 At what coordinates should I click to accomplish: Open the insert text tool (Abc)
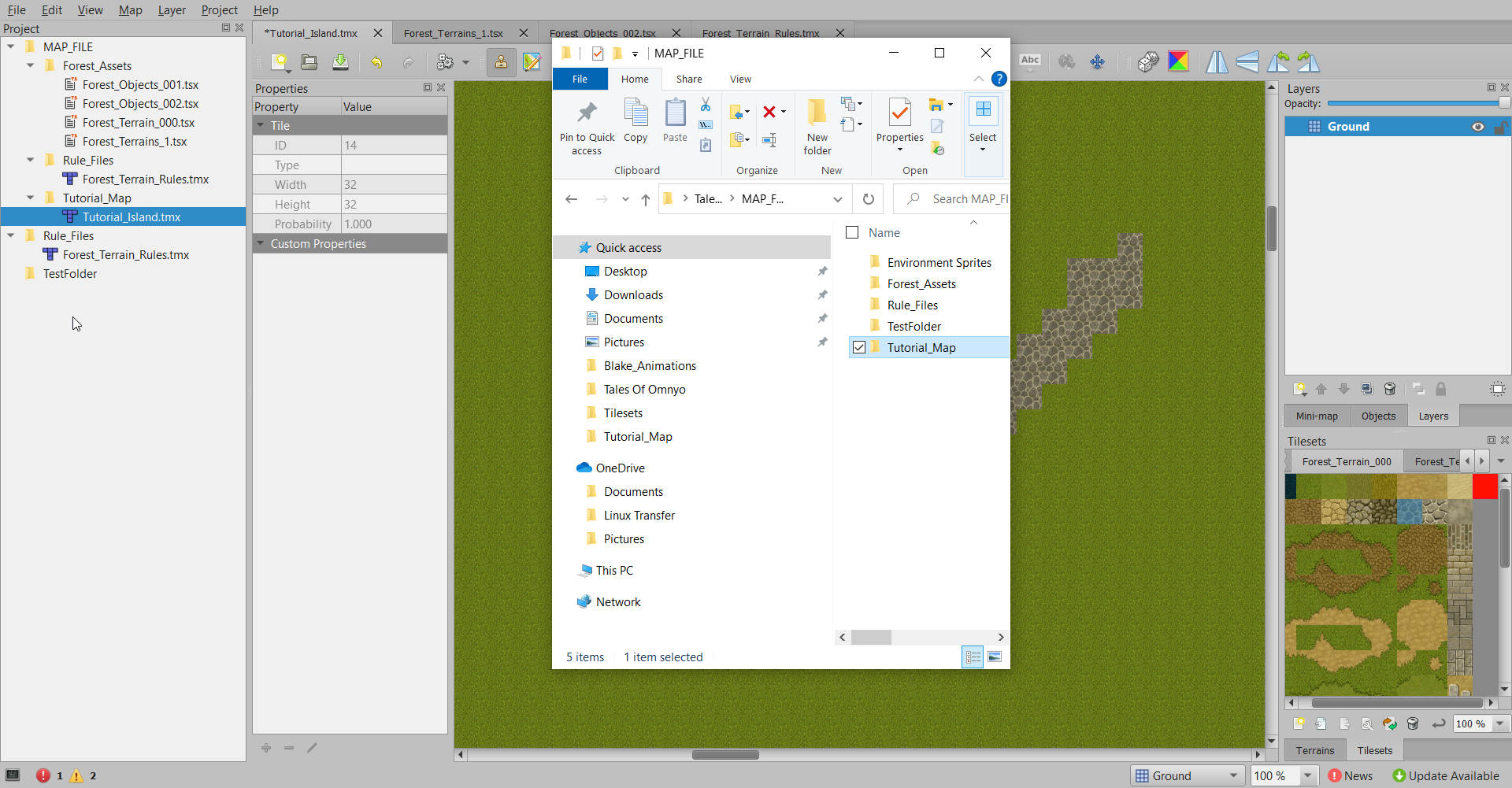click(1030, 60)
